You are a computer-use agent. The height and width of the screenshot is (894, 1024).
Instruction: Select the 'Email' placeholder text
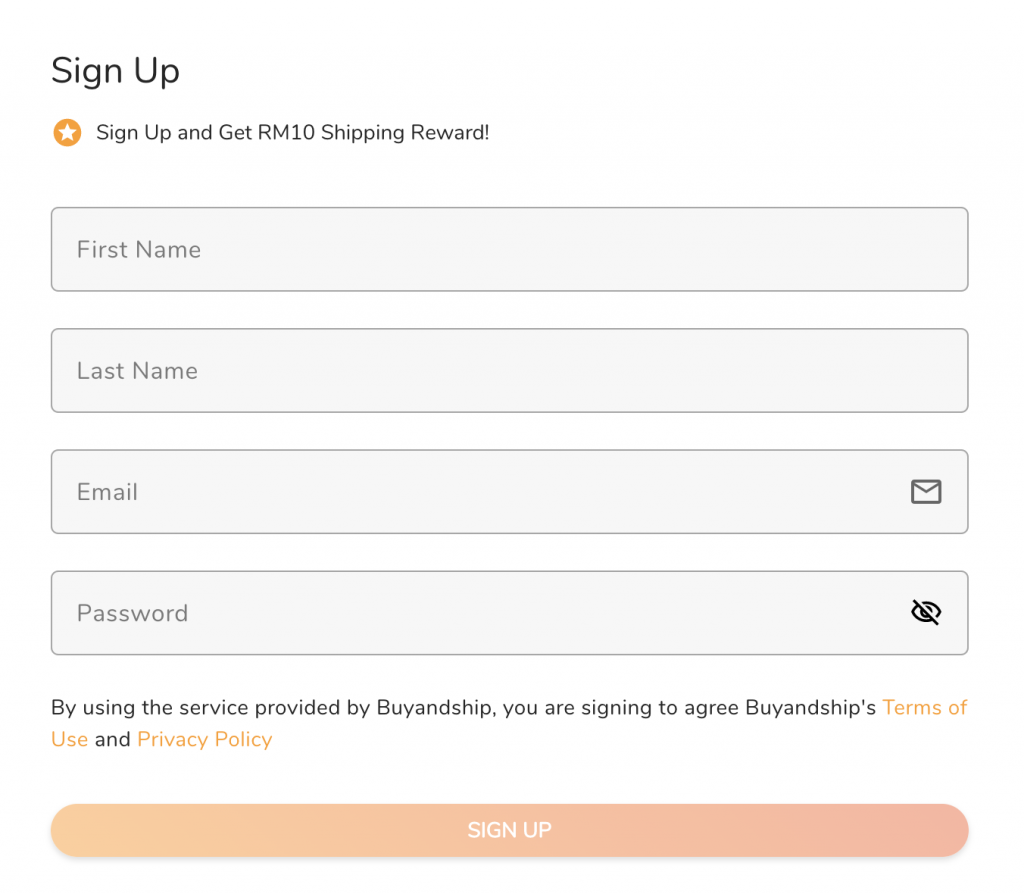click(107, 491)
